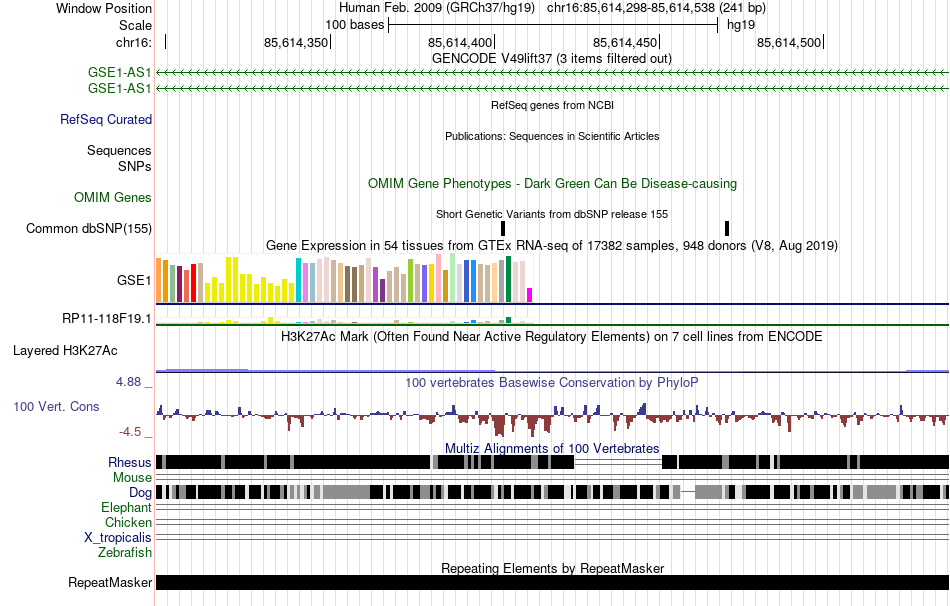Open the GTEx Gene Expression track title
The height and width of the screenshot is (606, 950).
click(552, 245)
